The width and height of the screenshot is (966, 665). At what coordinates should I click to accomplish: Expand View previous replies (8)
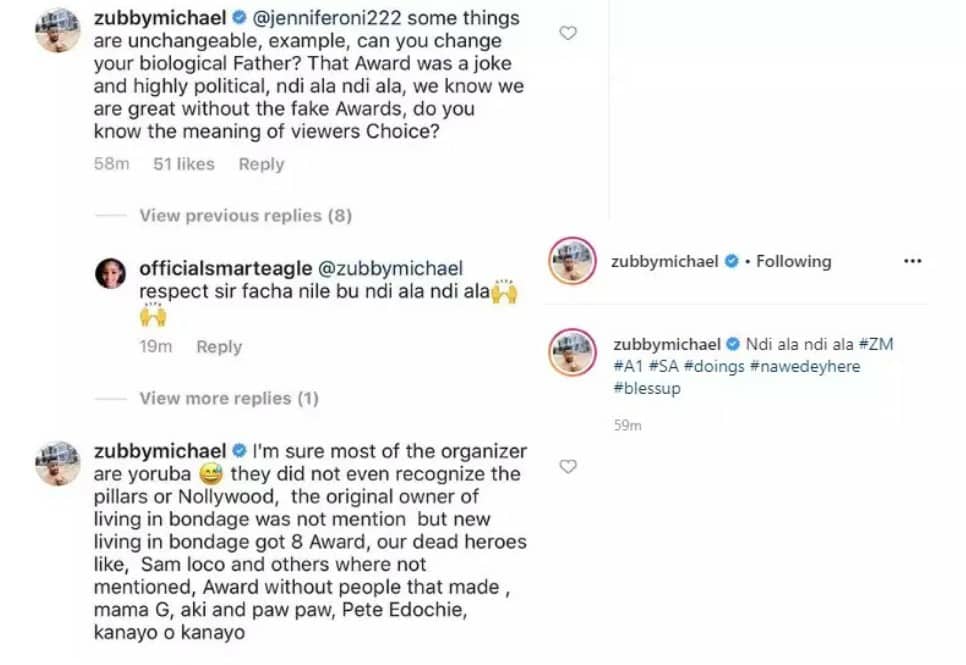point(245,215)
